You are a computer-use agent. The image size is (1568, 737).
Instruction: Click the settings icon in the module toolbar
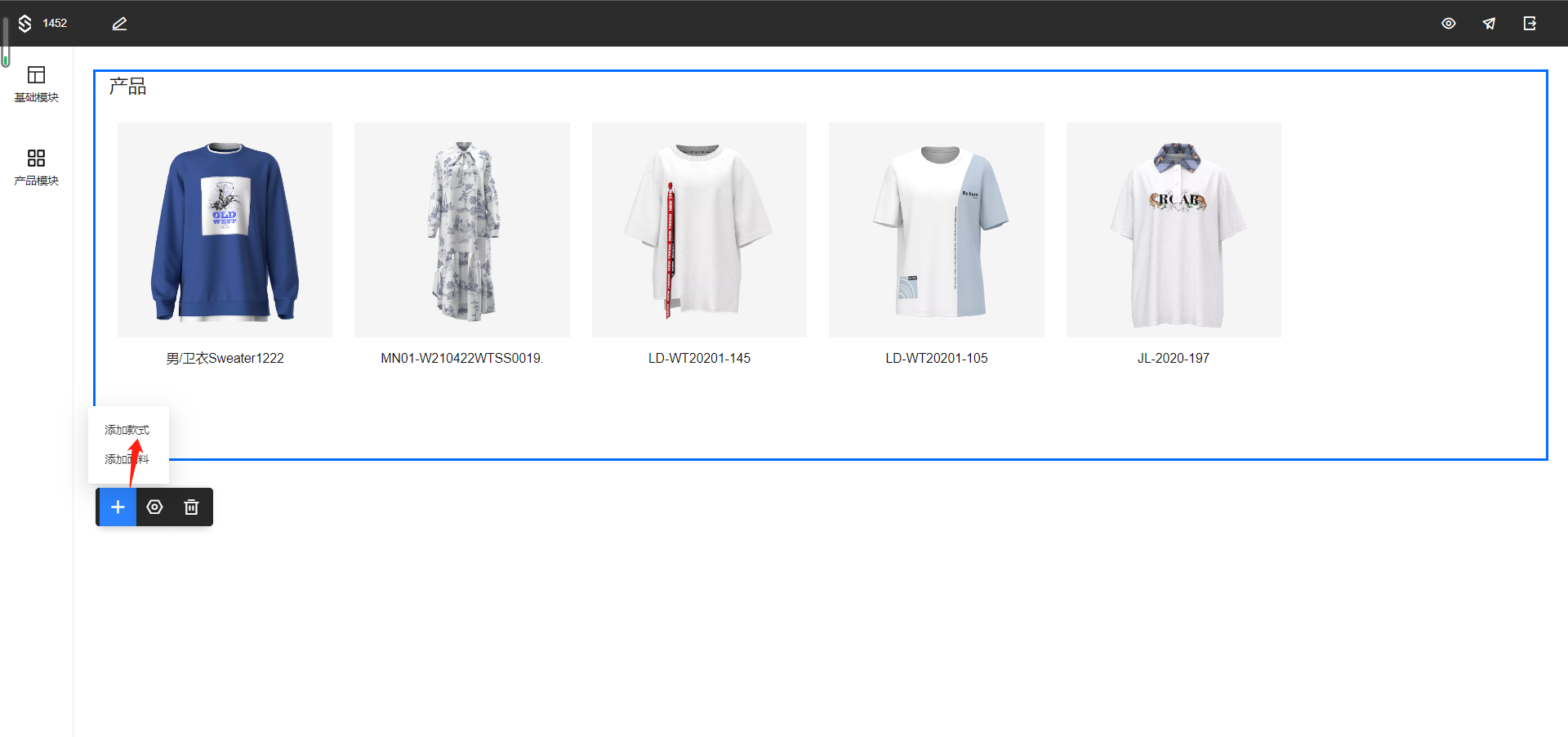tap(154, 507)
